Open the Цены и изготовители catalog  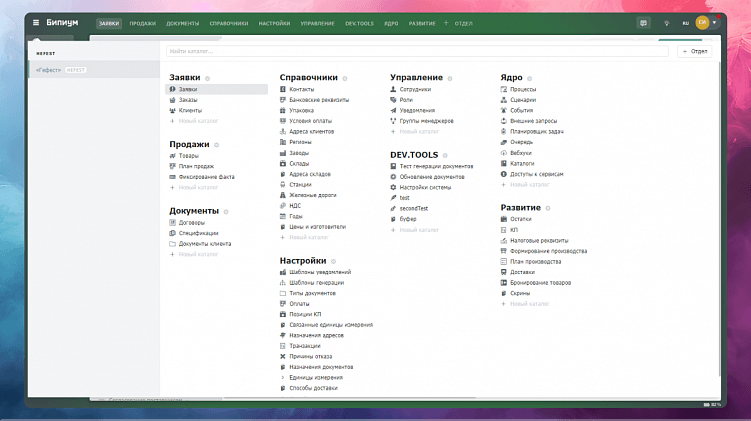(x=318, y=227)
